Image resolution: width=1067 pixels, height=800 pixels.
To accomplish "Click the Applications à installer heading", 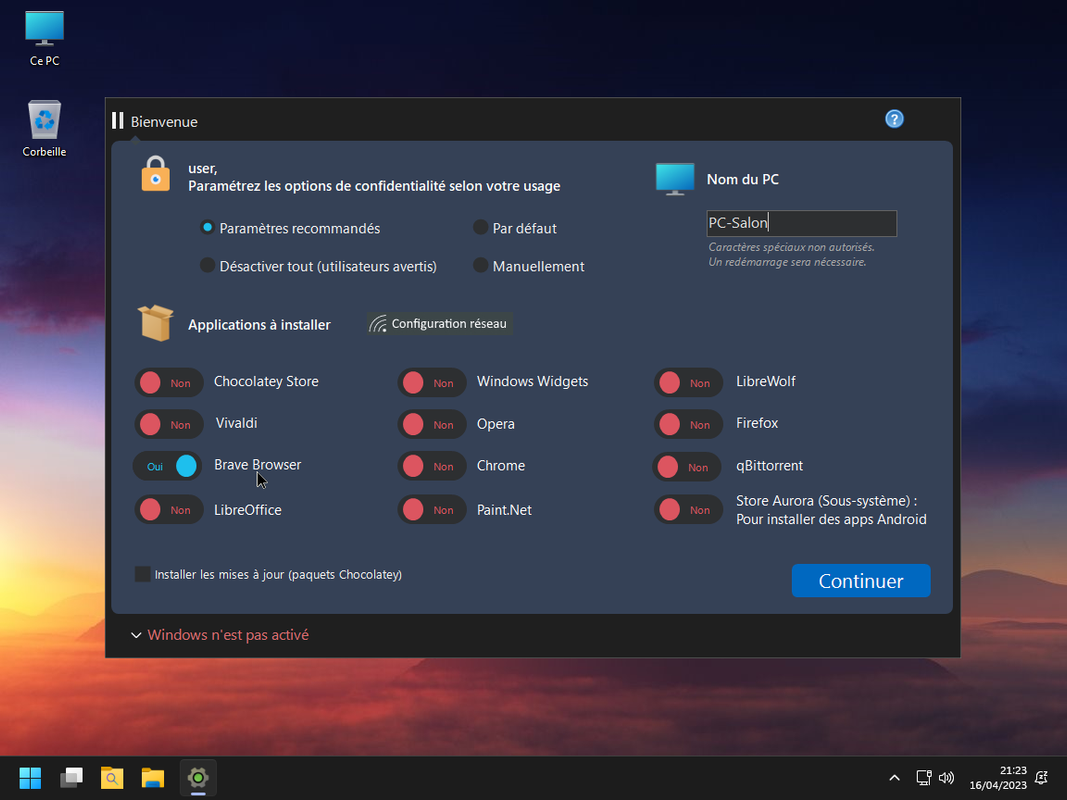I will (259, 325).
